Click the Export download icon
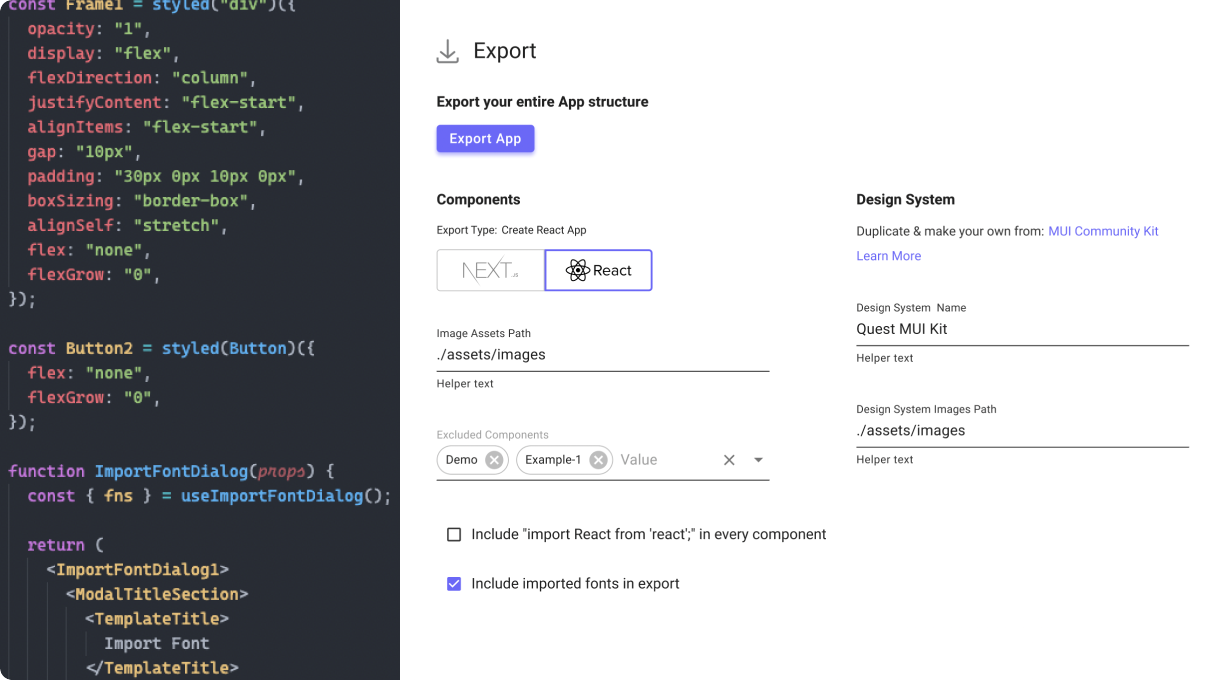The image size is (1216, 680). point(447,52)
